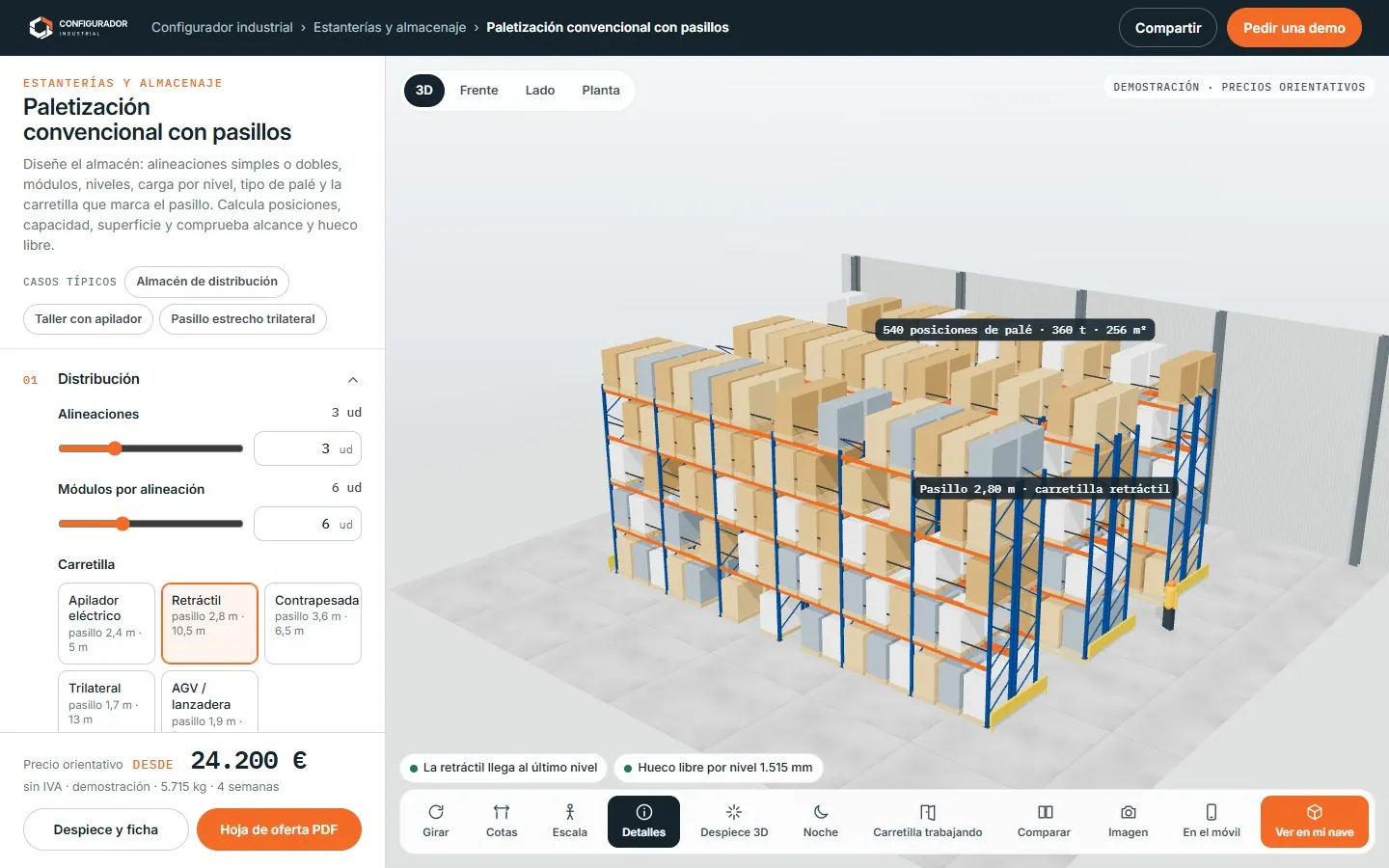Open Despiece y ficha
Screen dimensions: 1389x868
[106, 829]
